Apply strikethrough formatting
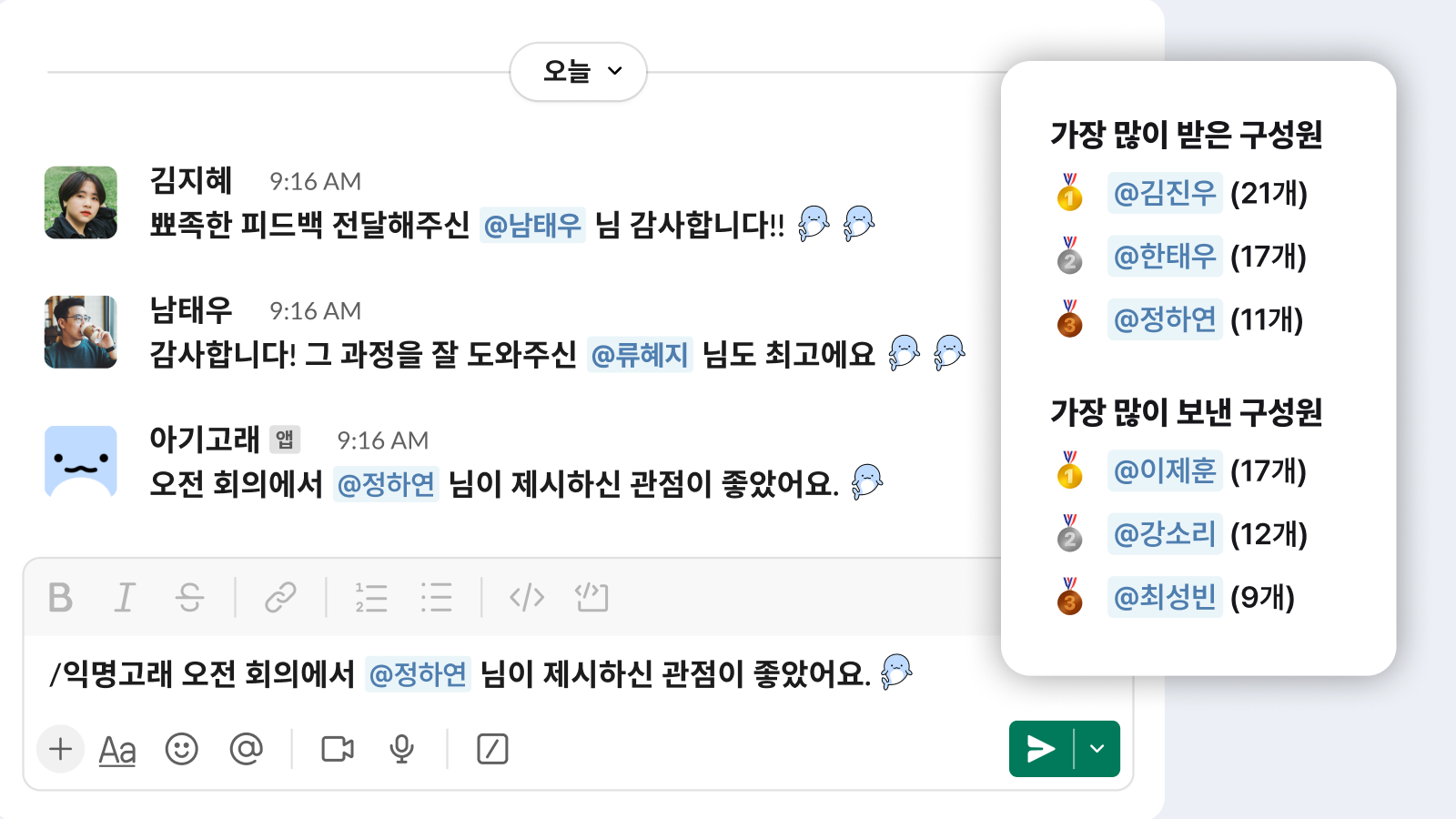 tap(189, 598)
